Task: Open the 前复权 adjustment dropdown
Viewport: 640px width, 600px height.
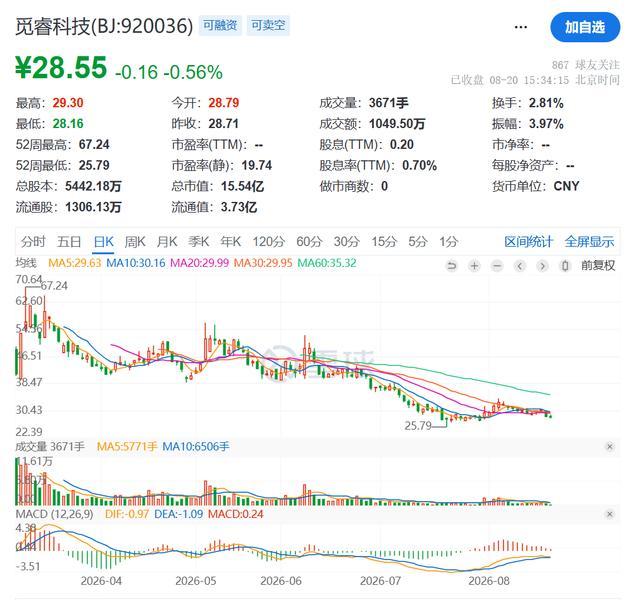Action: tap(598, 266)
